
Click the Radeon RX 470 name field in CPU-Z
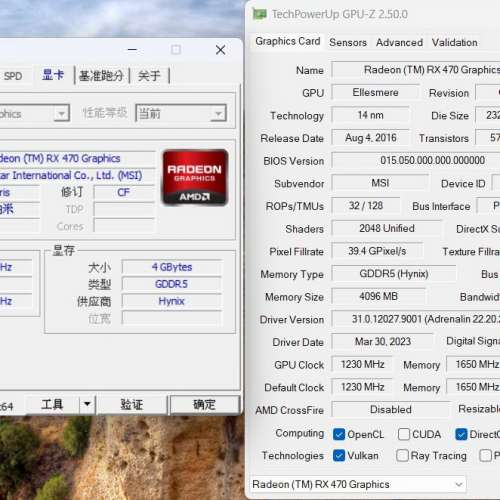[77, 158]
